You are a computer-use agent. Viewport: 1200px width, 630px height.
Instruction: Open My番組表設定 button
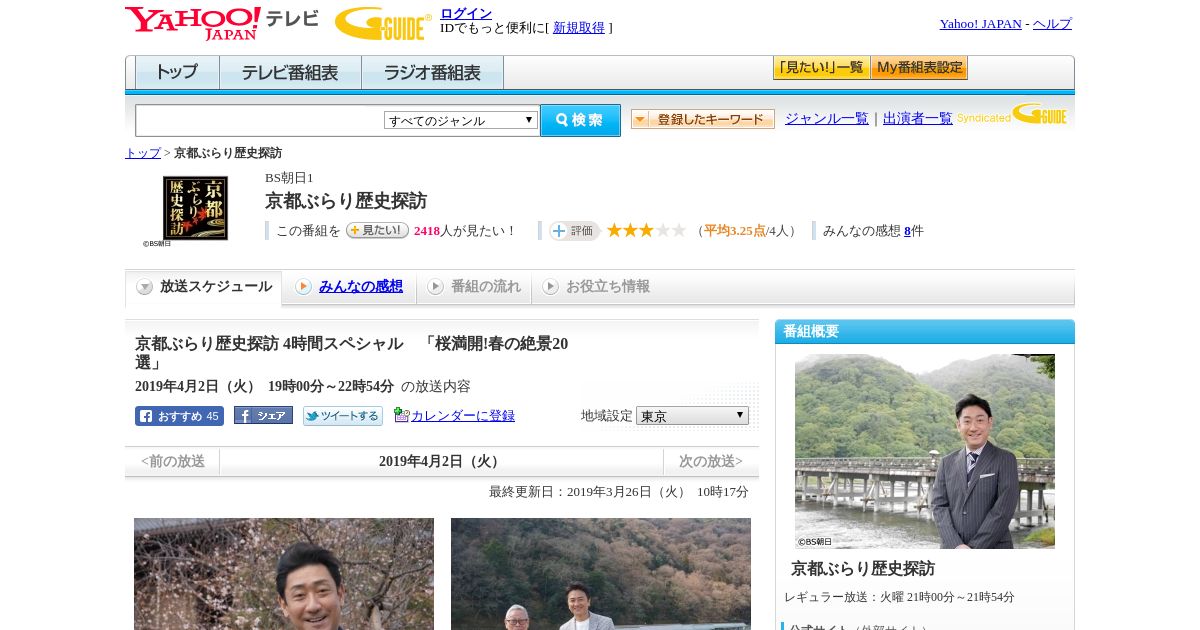tap(919, 68)
